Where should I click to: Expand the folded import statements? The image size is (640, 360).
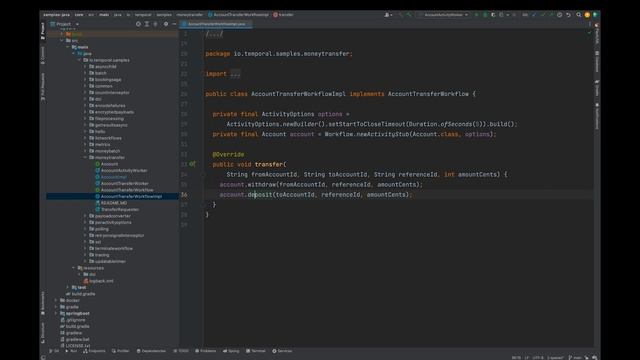point(235,74)
